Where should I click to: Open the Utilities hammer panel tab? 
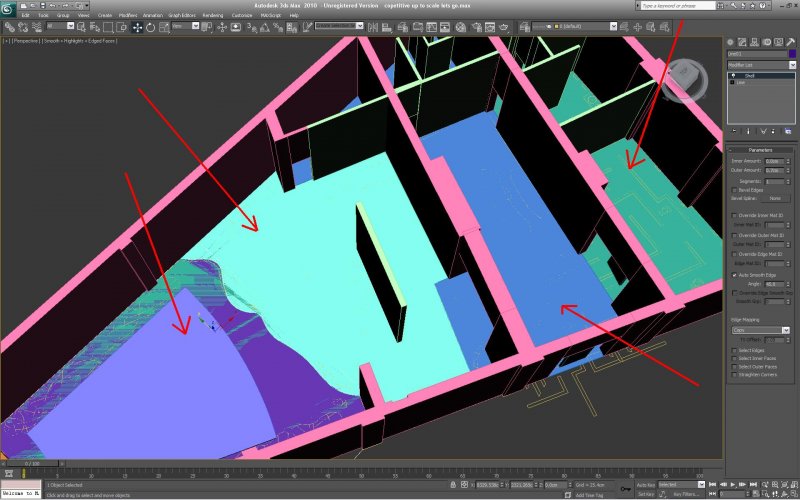(790, 42)
